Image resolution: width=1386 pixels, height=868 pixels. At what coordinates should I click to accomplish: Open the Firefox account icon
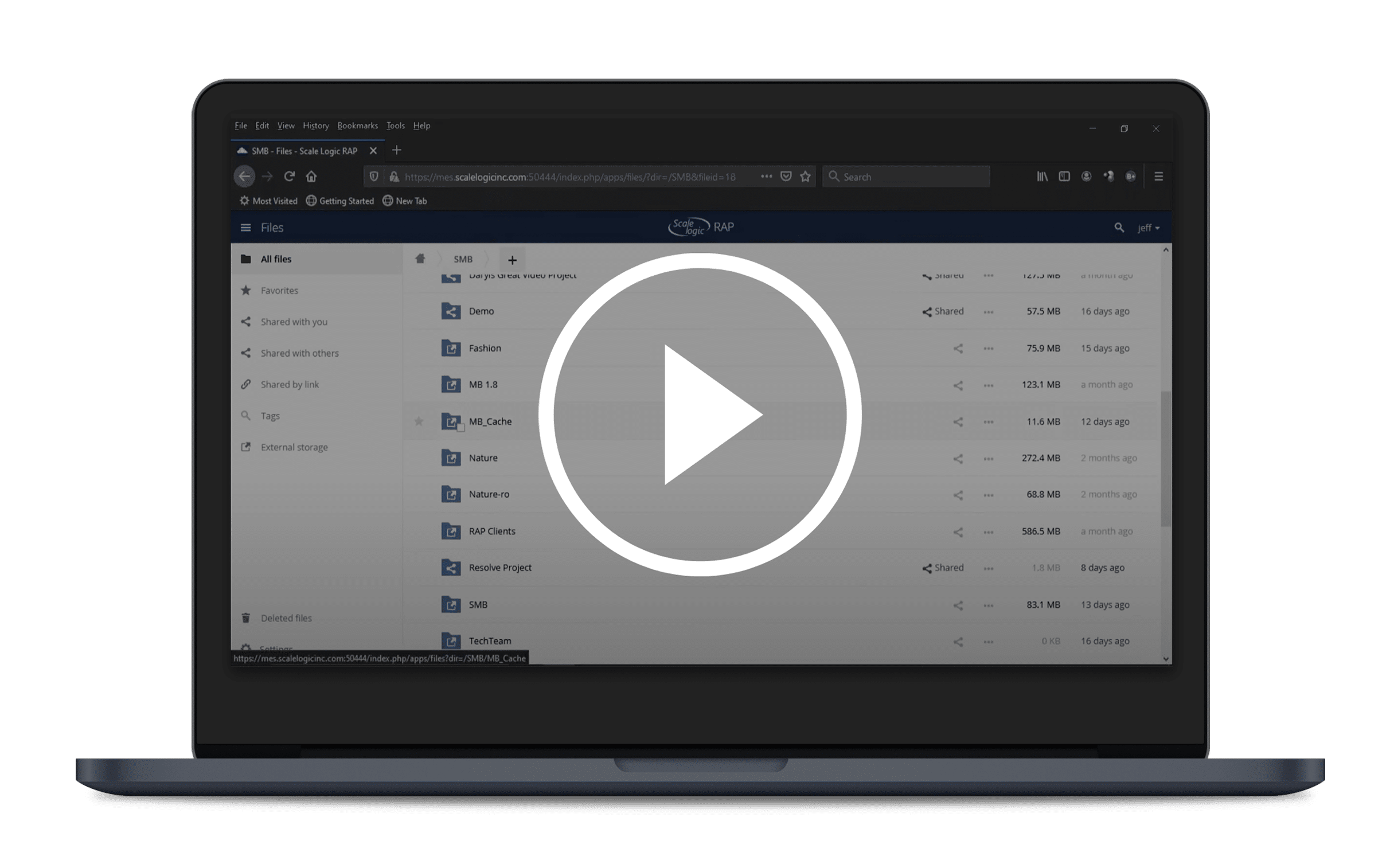point(1086,176)
